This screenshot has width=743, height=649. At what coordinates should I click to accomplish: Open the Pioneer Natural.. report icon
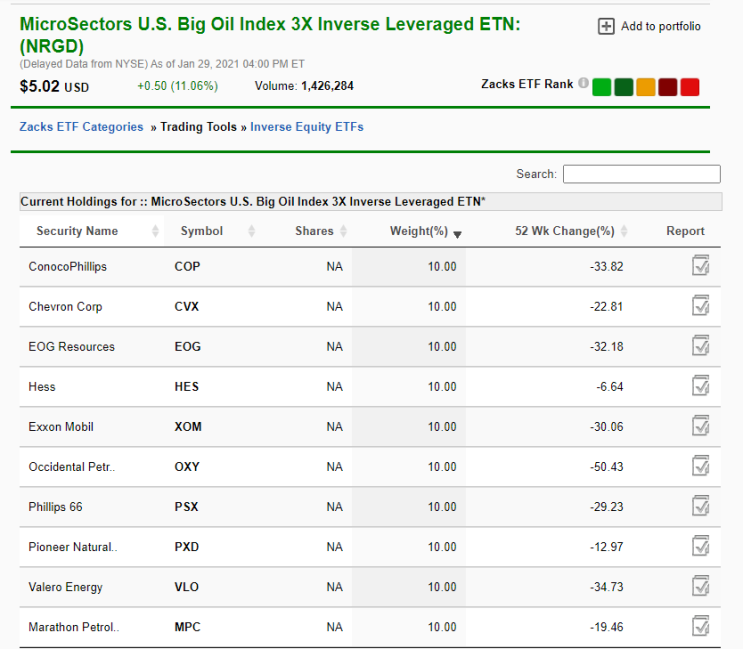point(700,546)
